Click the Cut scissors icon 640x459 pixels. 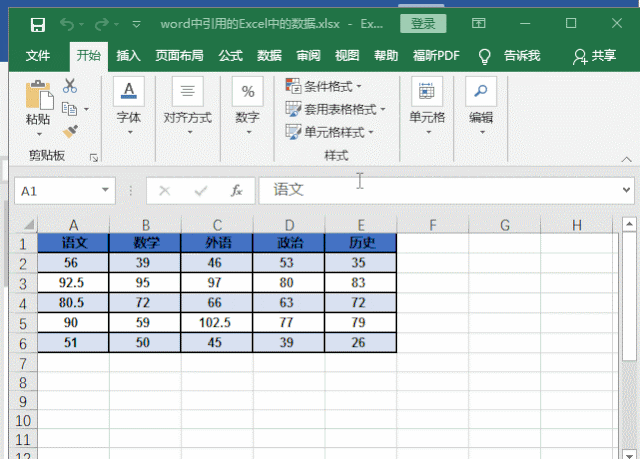click(x=70, y=87)
